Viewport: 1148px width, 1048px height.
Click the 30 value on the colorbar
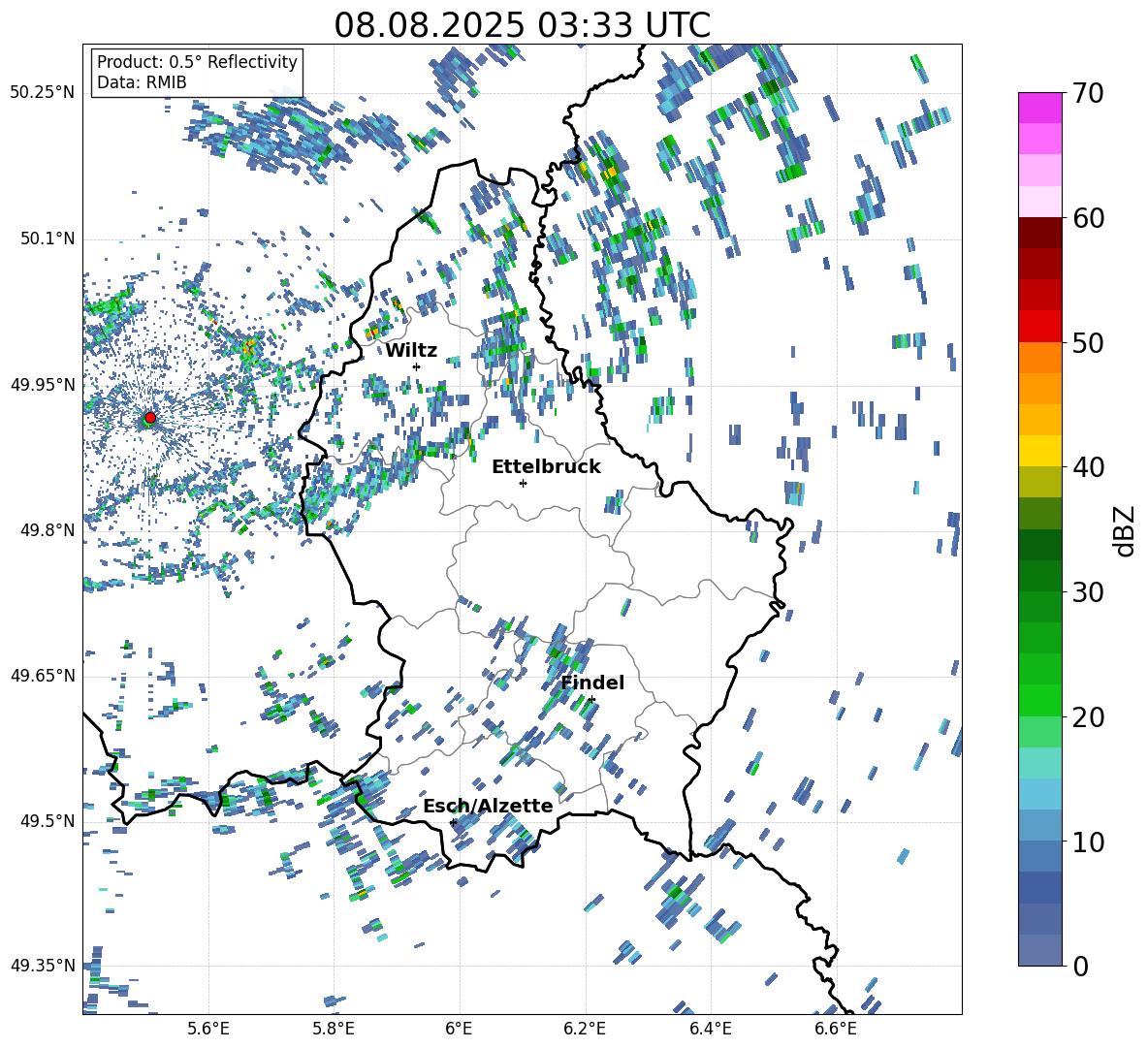click(1087, 591)
